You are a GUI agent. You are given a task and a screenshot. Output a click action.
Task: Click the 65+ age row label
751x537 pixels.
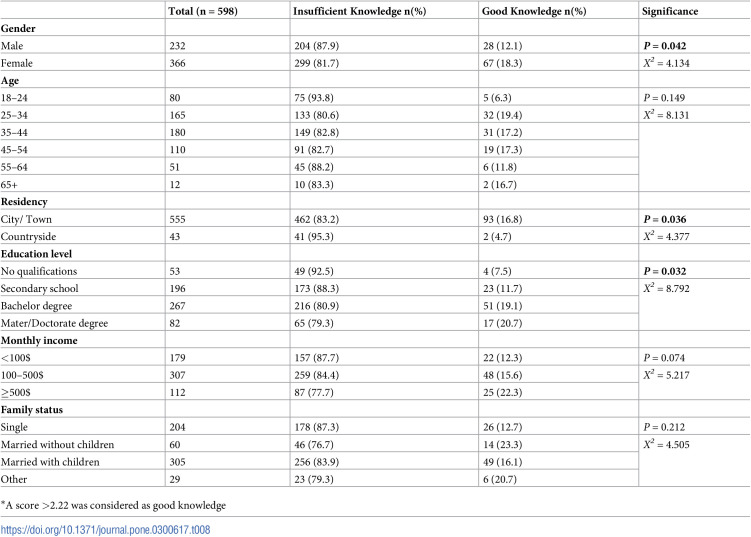click(9, 185)
